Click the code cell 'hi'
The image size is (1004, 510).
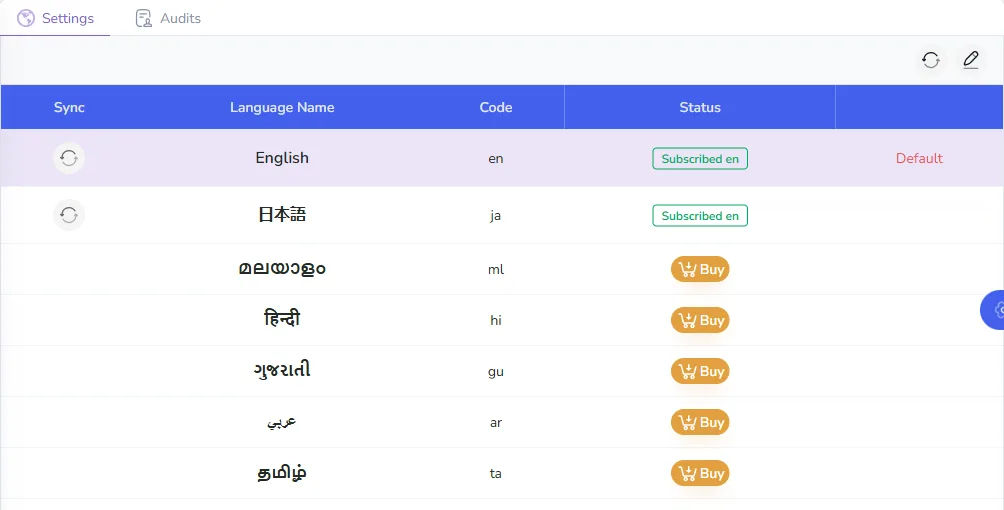coord(496,320)
